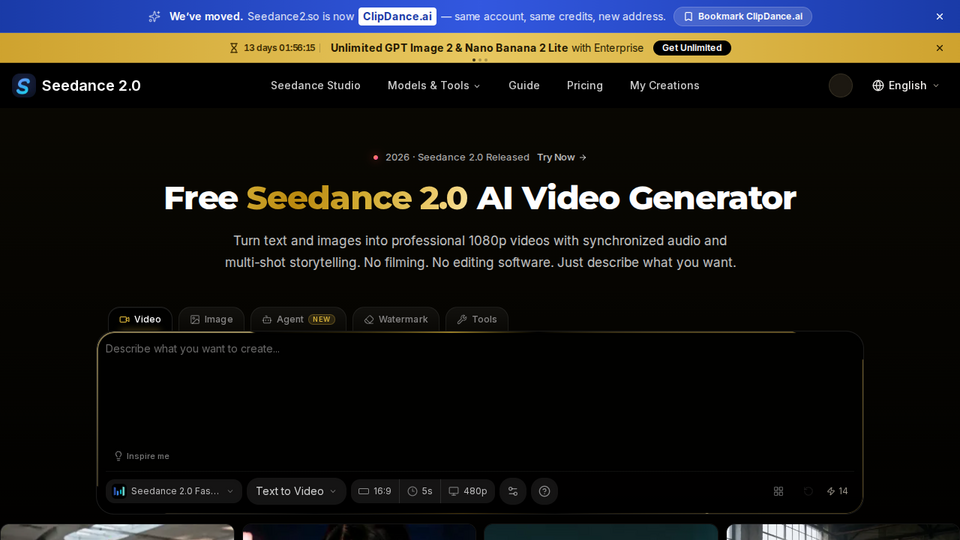960x540 pixels.
Task: Change the 480p resolution setting
Action: tap(468, 491)
